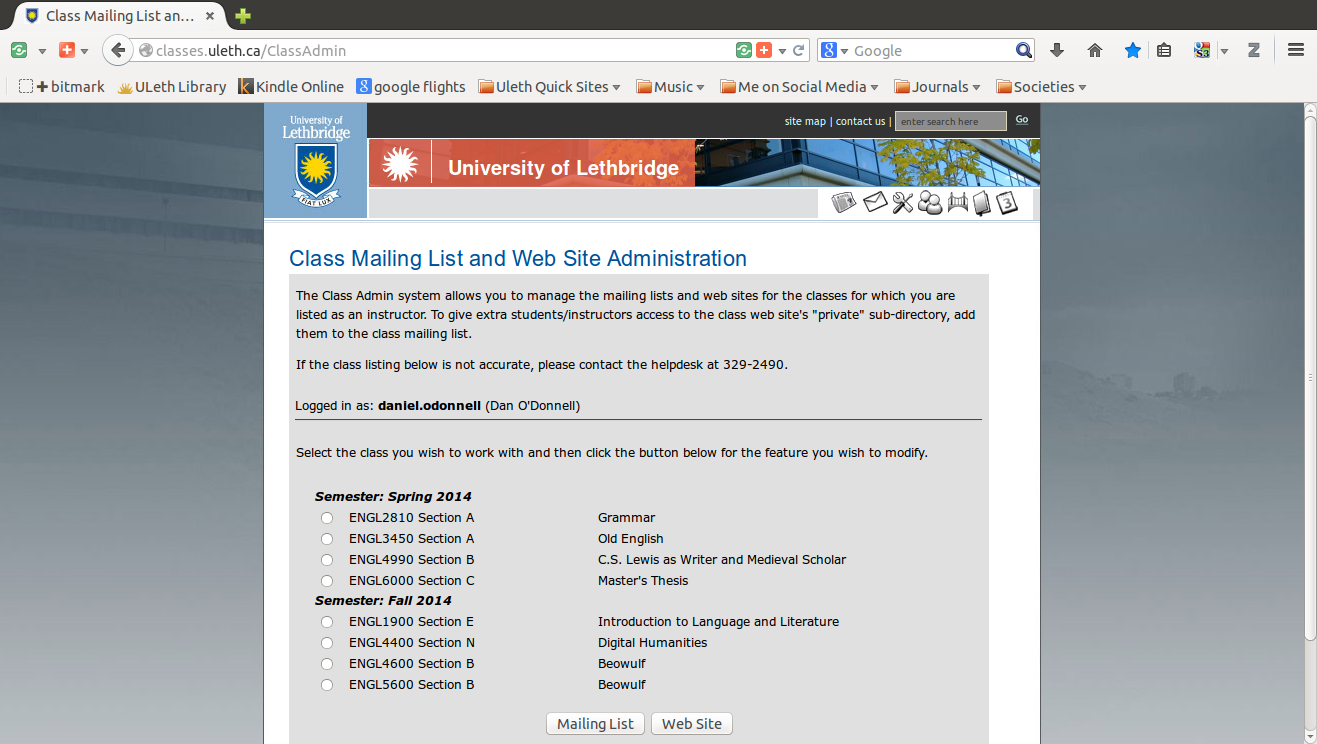The width and height of the screenshot is (1317, 744).
Task: Select the ENGL2810 Section A radio button
Action: click(x=327, y=518)
